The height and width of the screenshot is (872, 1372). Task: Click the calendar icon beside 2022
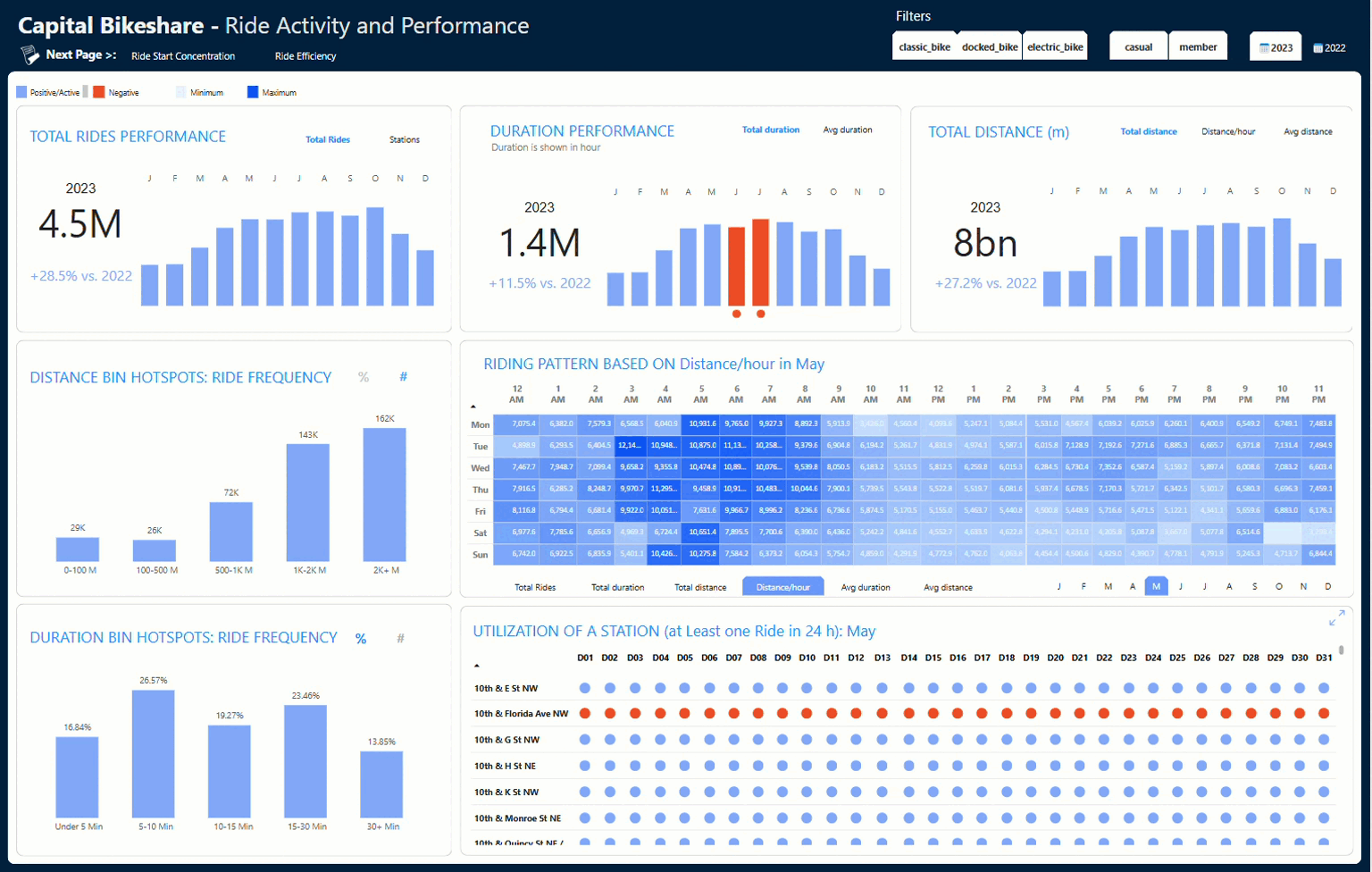point(1318,48)
